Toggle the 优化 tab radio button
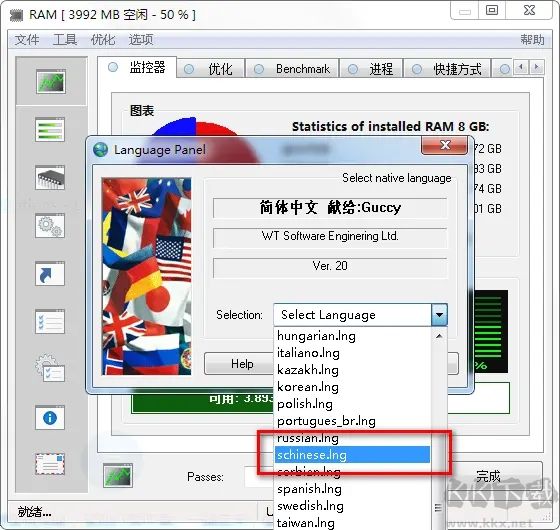560x530 pixels. point(189,69)
